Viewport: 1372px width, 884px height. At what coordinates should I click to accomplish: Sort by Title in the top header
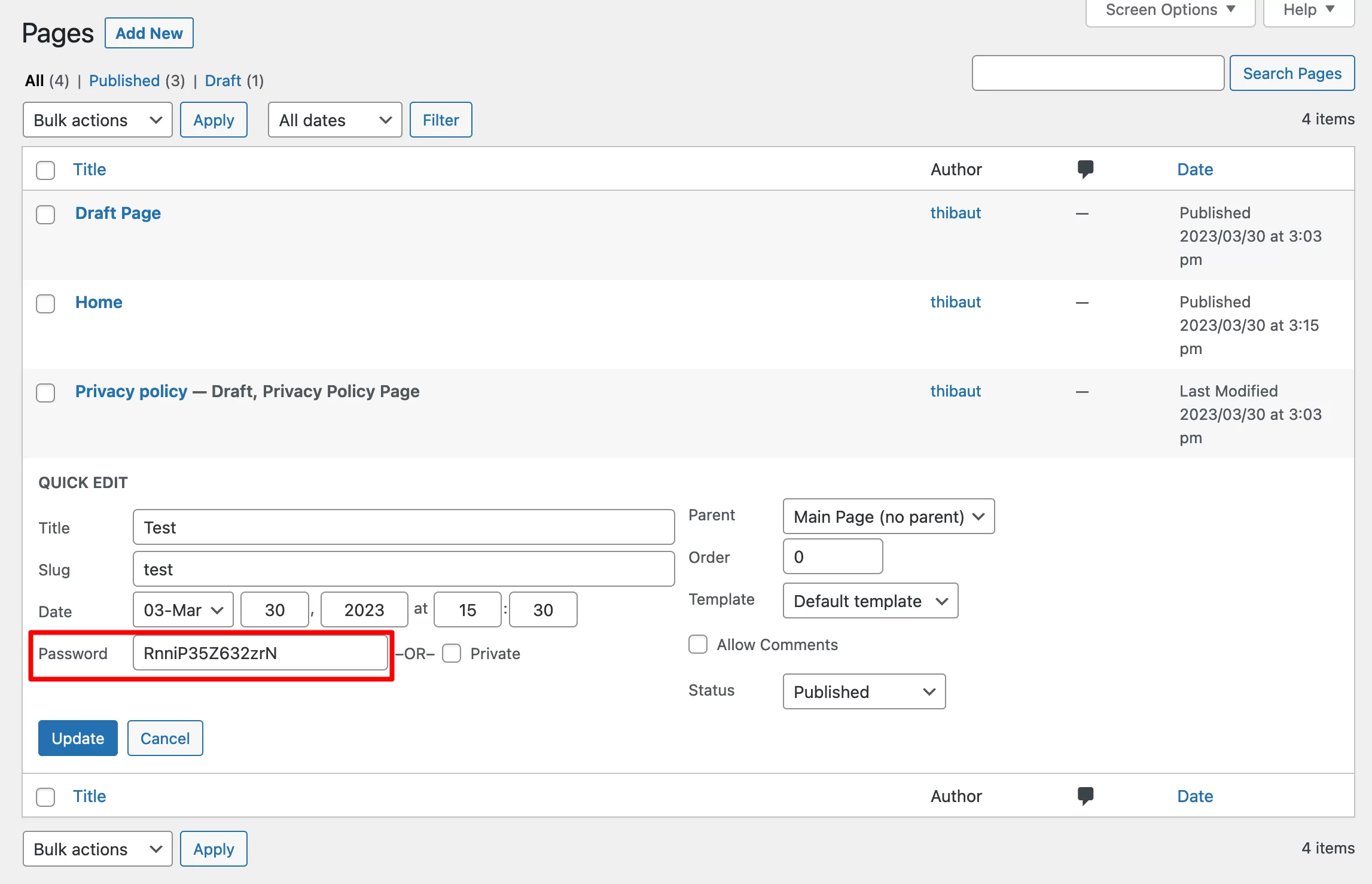[90, 169]
